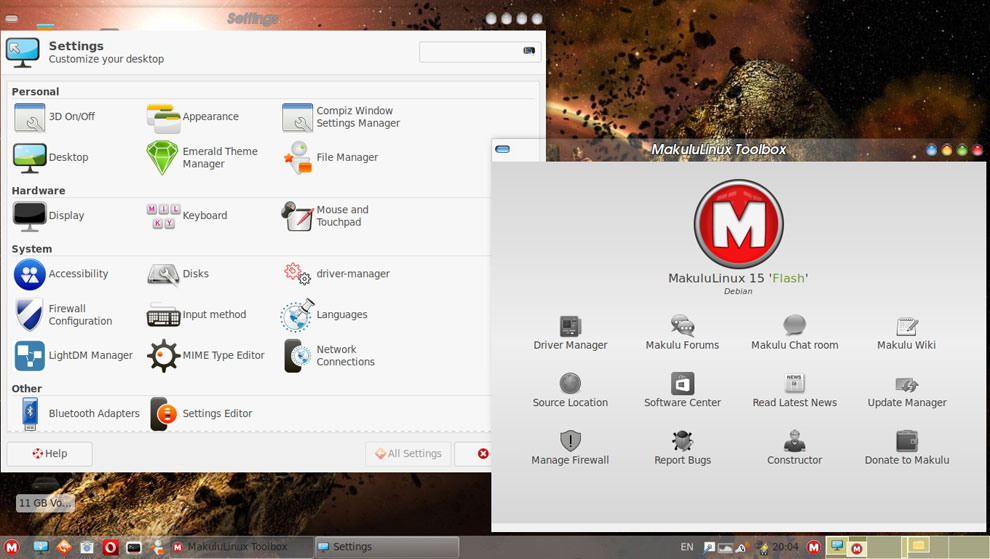Open Languages settings
The height and width of the screenshot is (559, 990).
click(x=325, y=315)
